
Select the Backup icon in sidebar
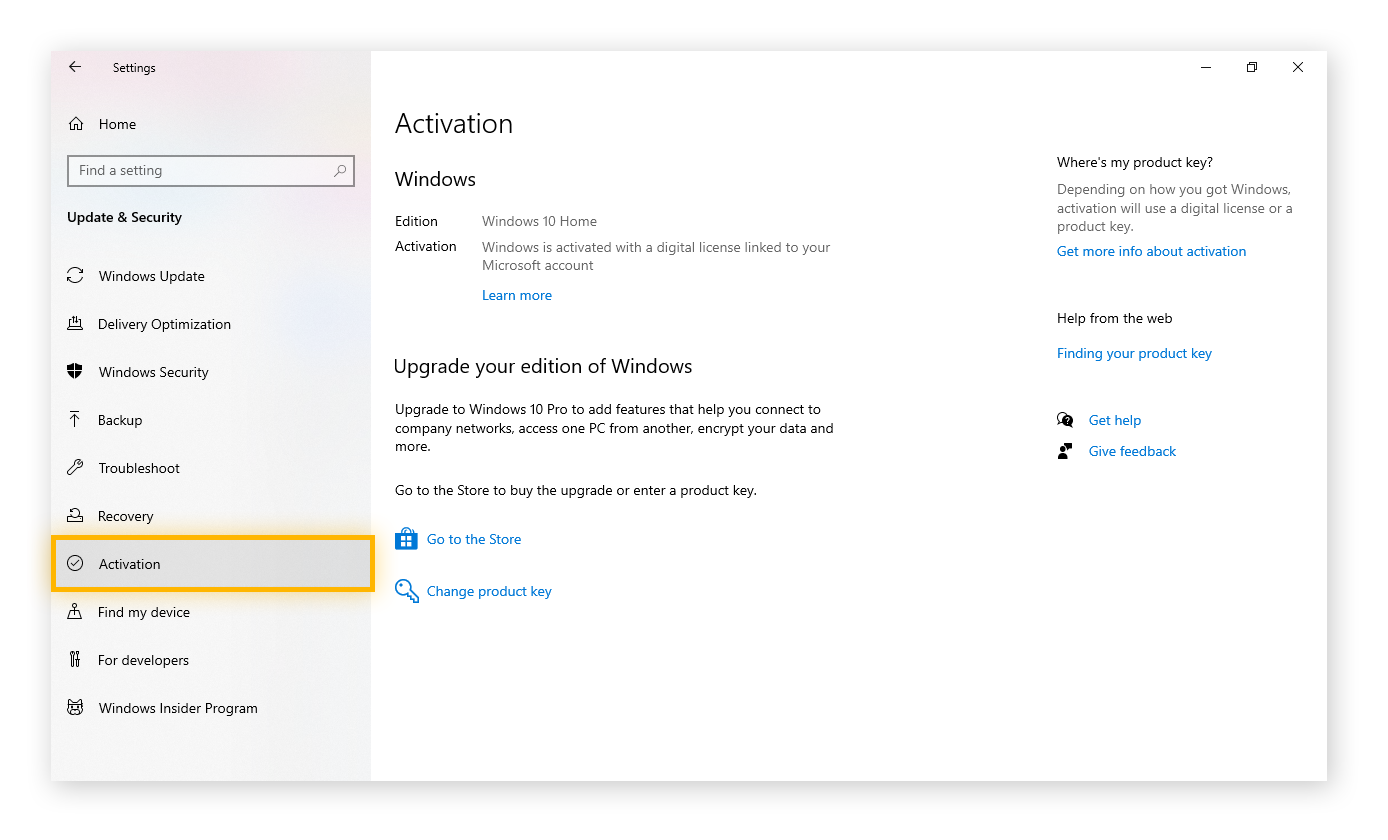[76, 420]
